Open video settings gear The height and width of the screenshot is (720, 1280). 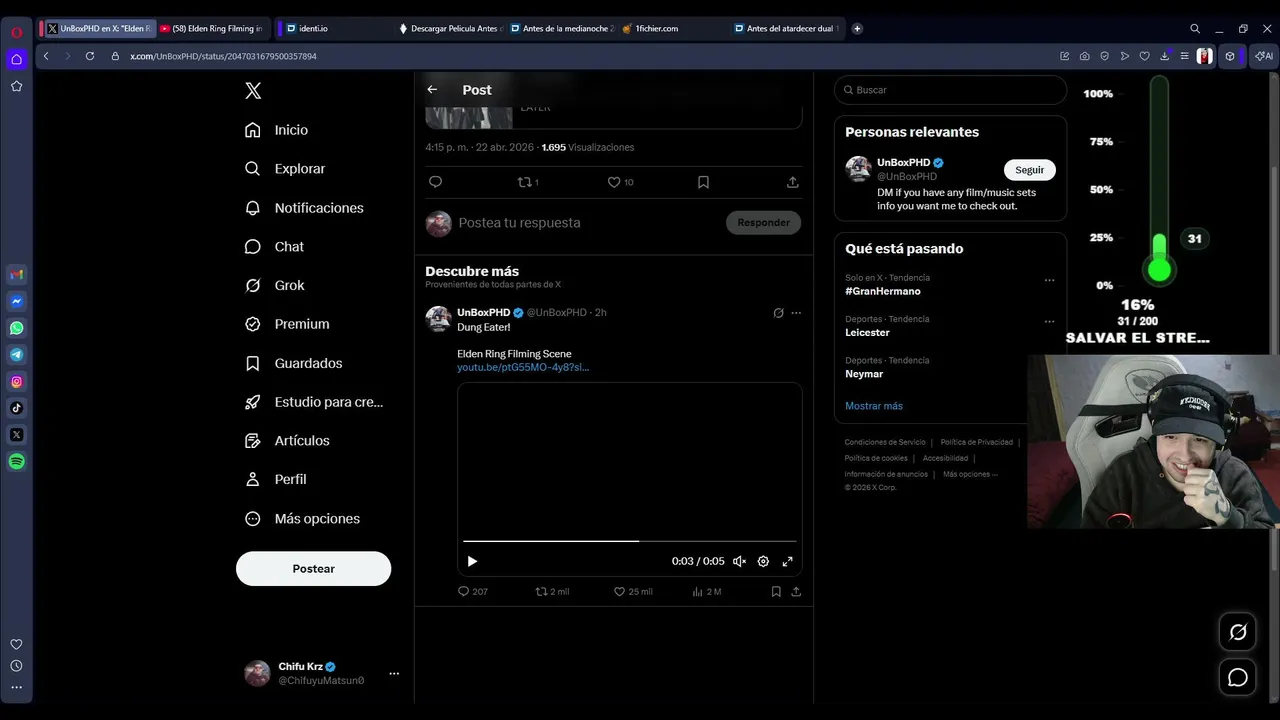(x=763, y=561)
